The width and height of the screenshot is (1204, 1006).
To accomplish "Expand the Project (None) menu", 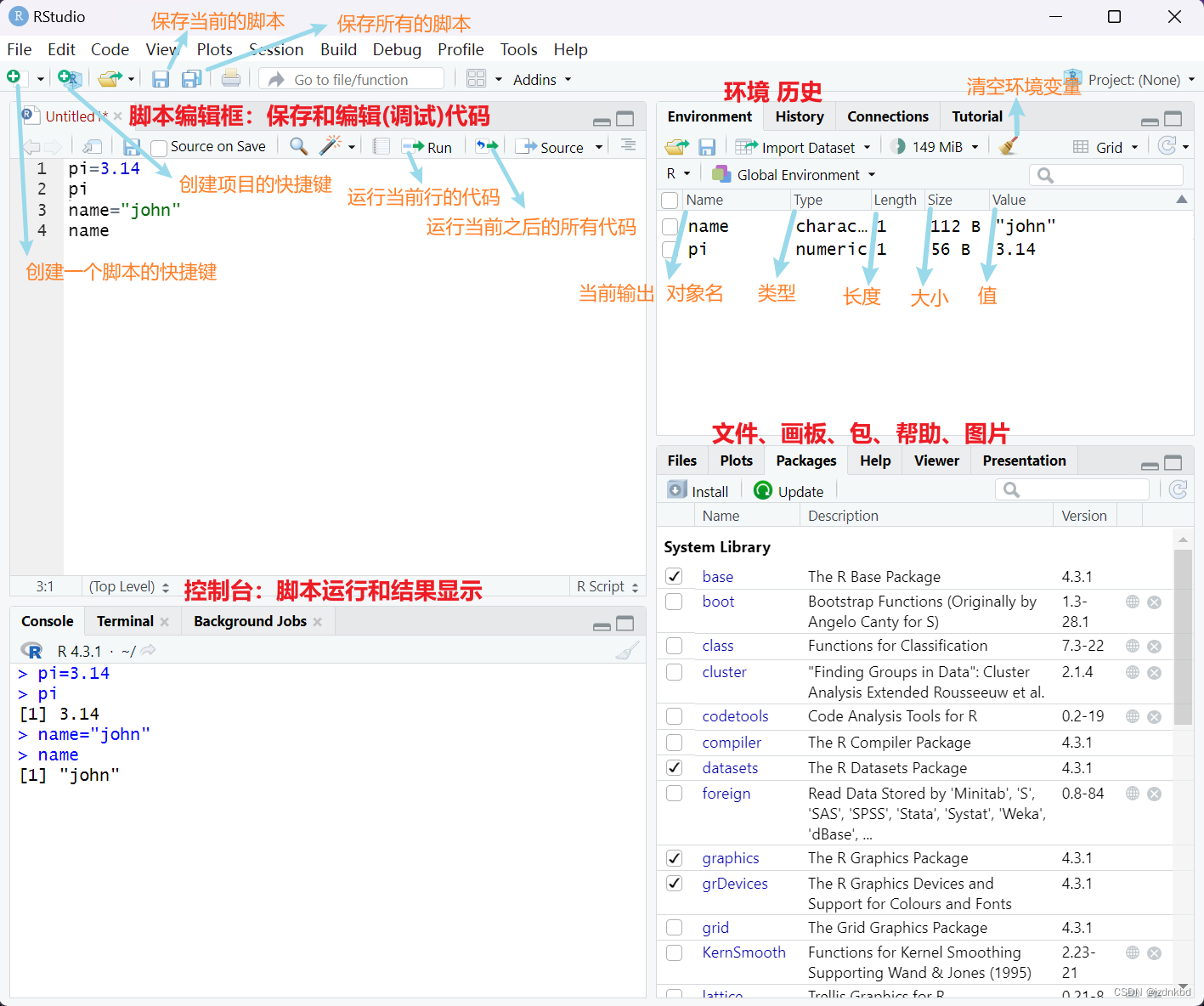I will (1141, 80).
